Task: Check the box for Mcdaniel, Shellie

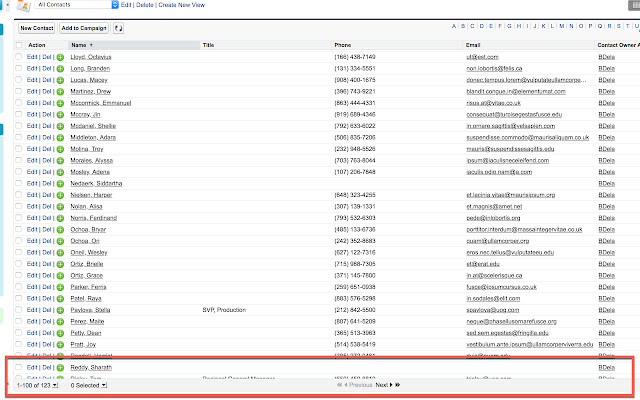Action: 19,126
